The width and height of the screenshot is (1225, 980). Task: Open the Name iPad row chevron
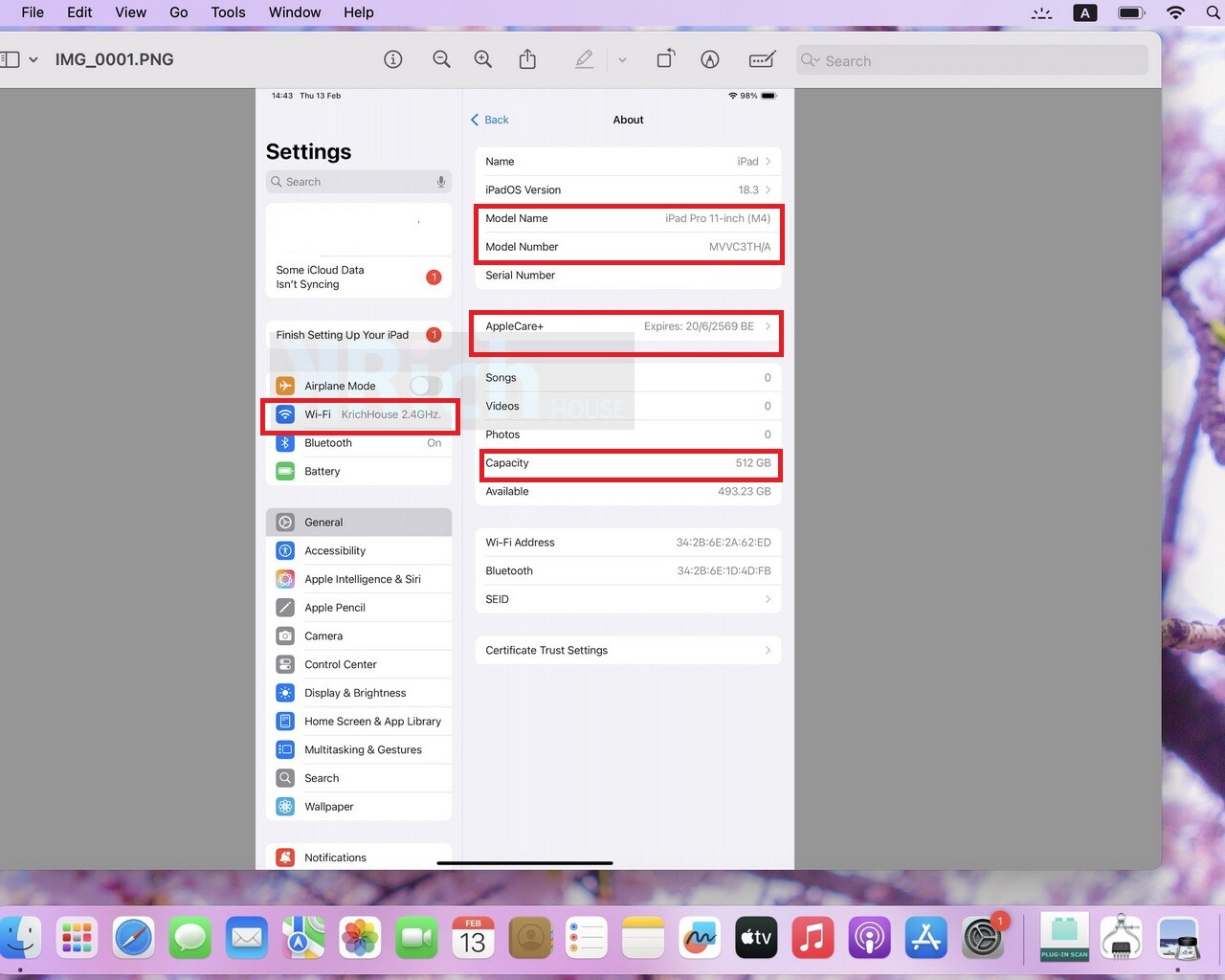pyautogui.click(x=768, y=162)
